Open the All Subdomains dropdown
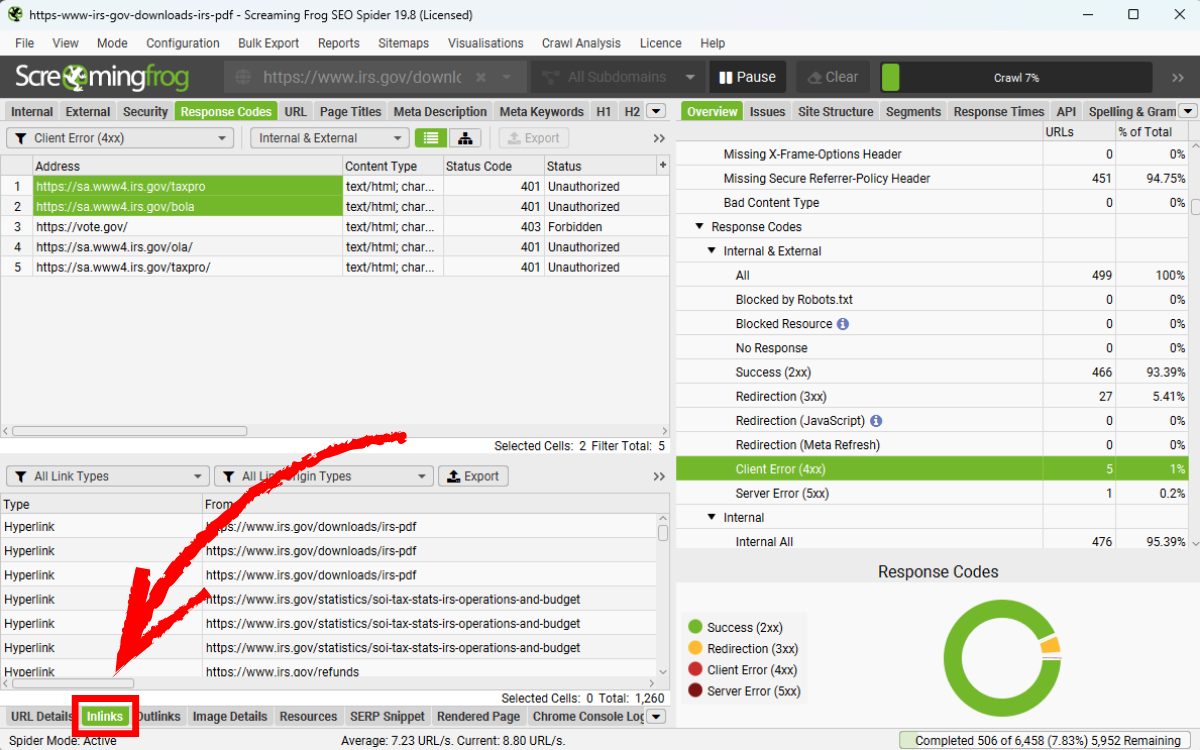1200x750 pixels. pyautogui.click(x=617, y=77)
